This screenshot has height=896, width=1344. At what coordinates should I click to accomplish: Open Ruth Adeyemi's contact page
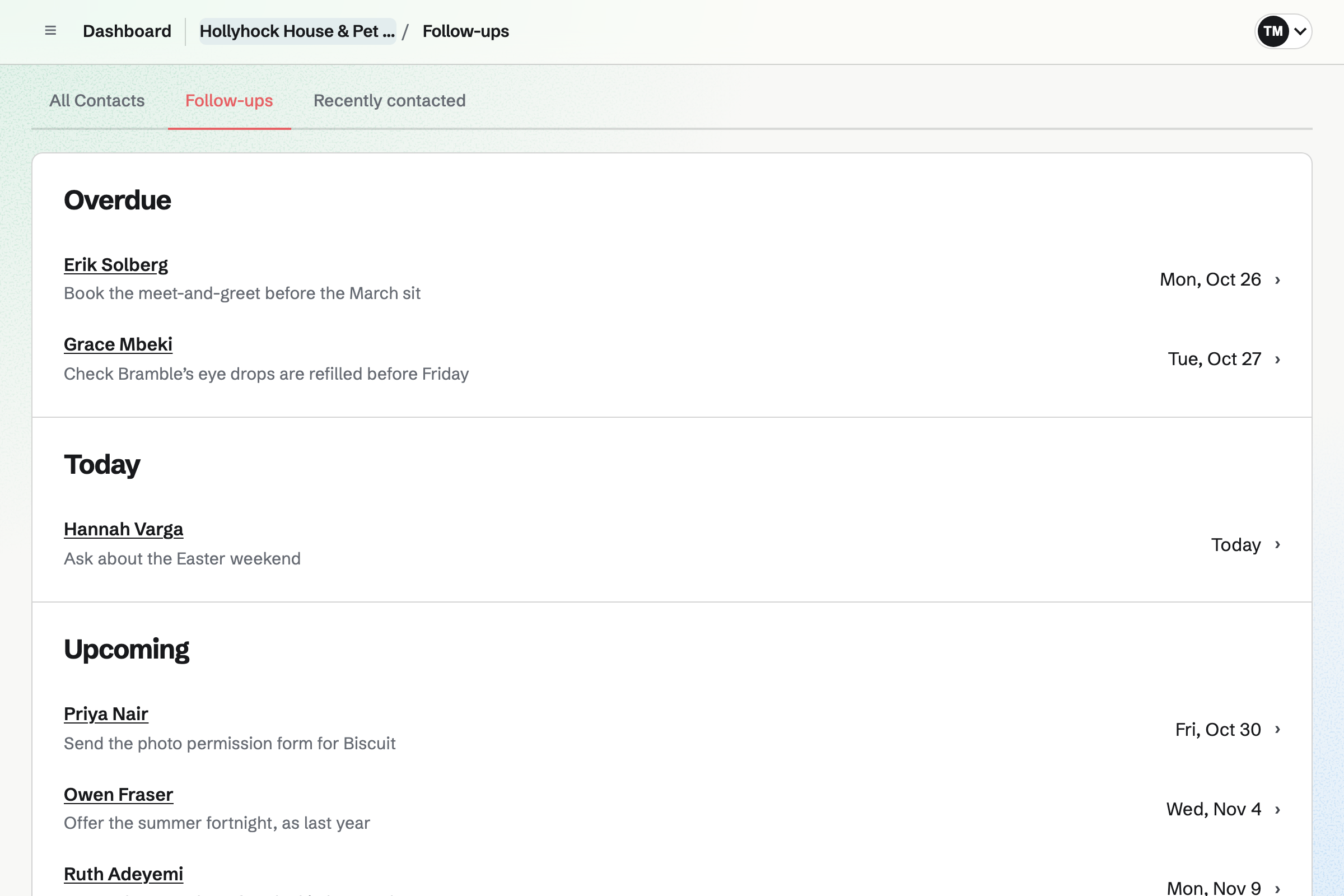(123, 874)
